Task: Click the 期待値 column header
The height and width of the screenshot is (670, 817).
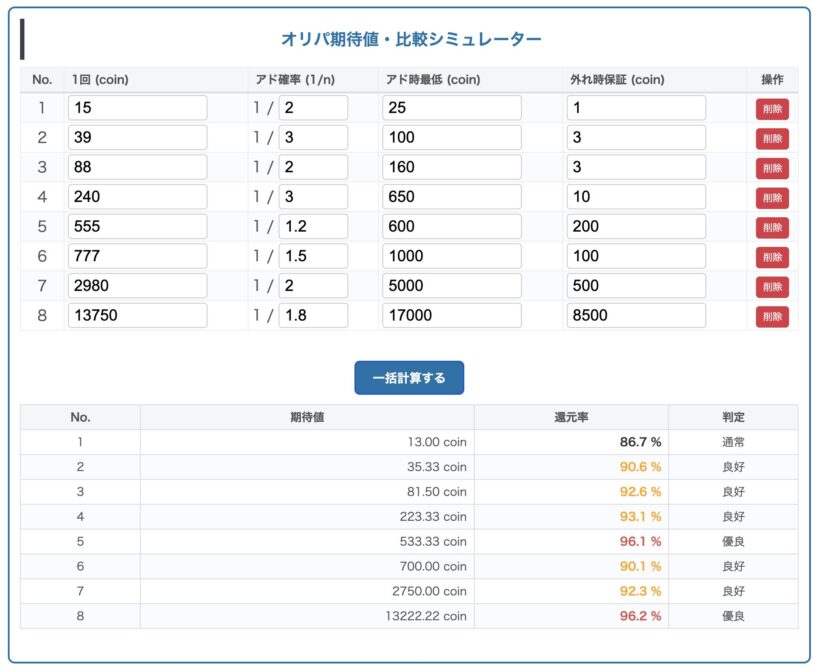Action: coord(306,417)
